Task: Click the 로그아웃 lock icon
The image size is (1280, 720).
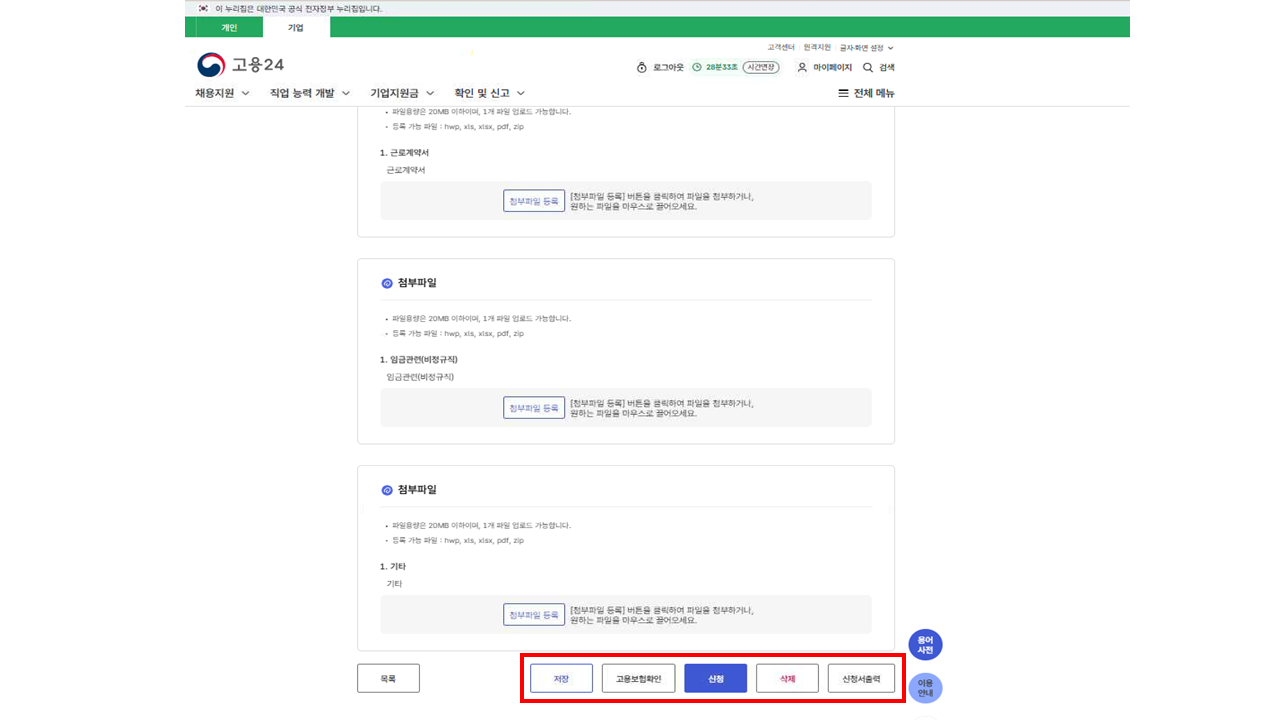Action: 642,68
